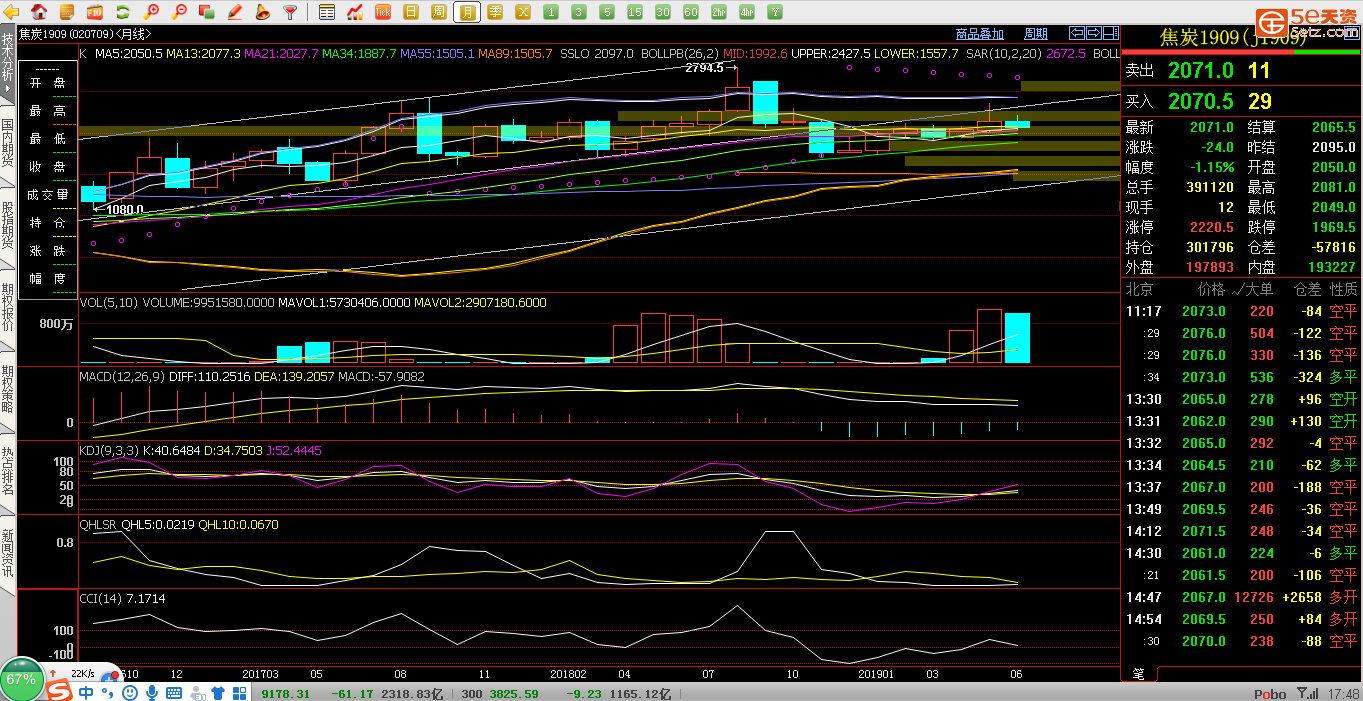Switch to 60-minute period
Screen dimensions: 1363x701
691,12
